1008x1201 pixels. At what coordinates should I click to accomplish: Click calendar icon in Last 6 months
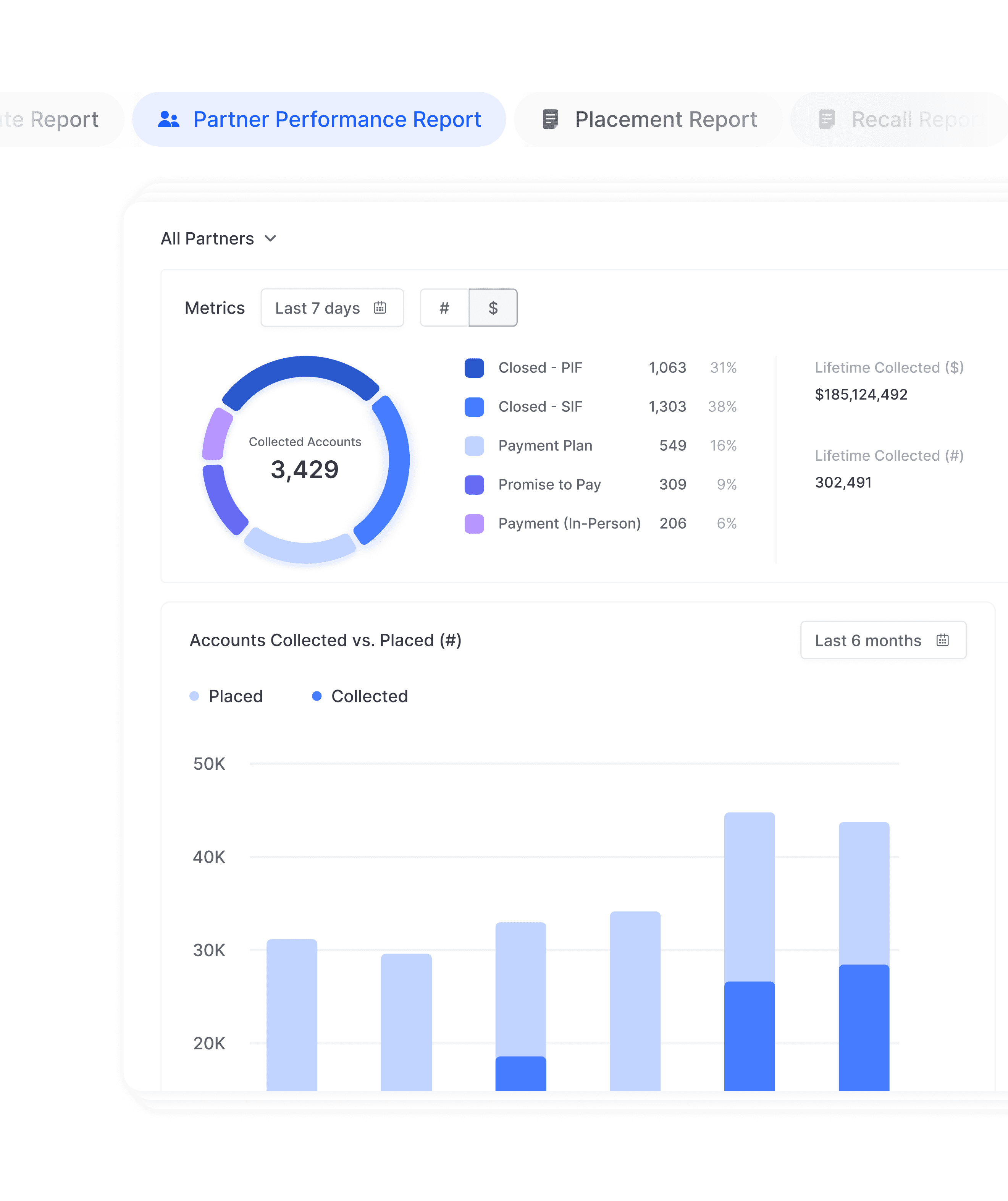click(942, 640)
